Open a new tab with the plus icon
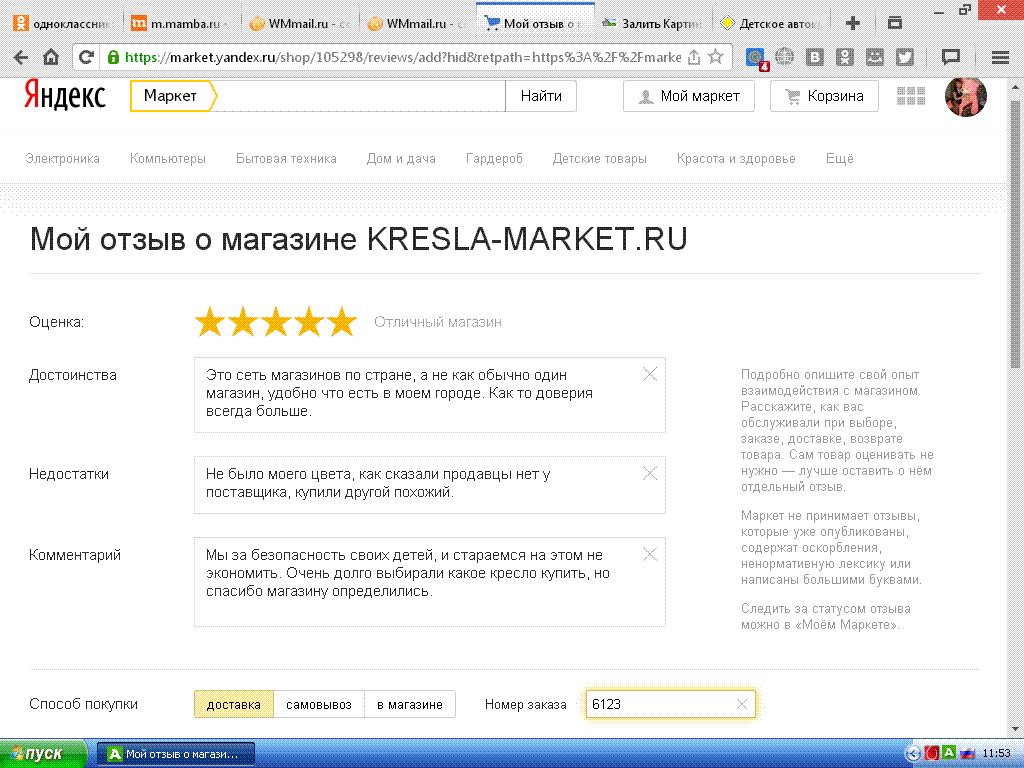 852,24
